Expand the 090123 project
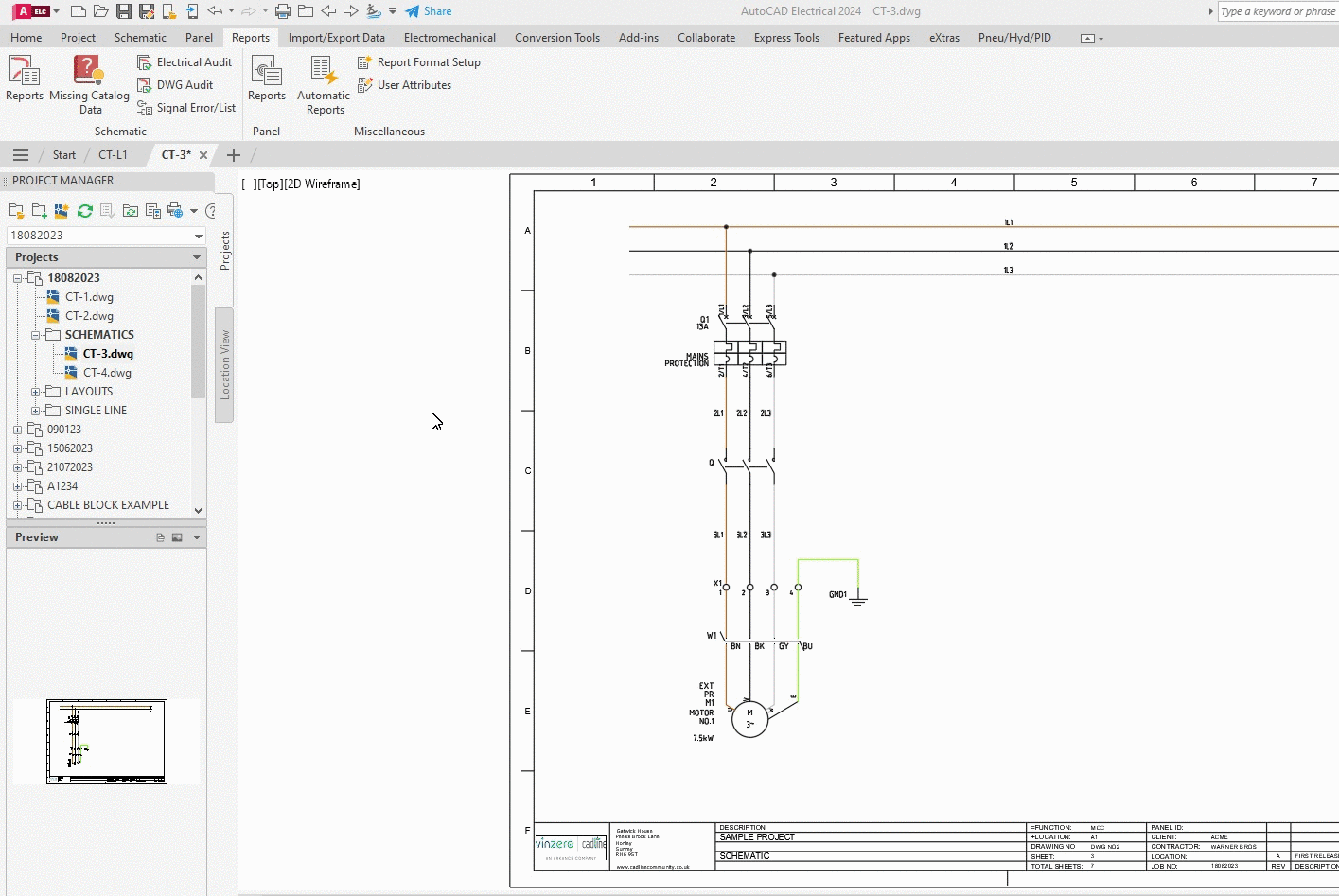This screenshot has height=896, width=1339. point(17,430)
